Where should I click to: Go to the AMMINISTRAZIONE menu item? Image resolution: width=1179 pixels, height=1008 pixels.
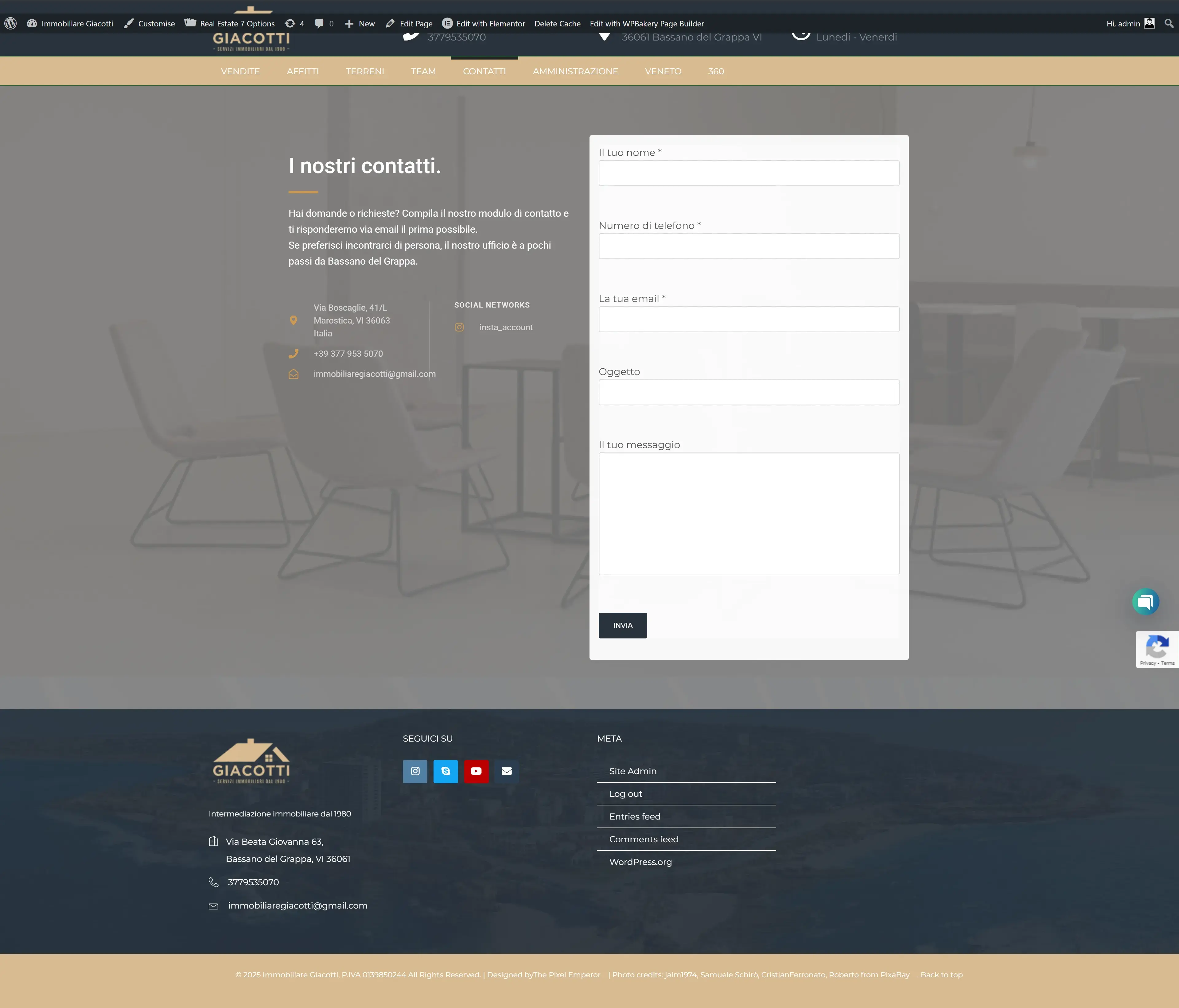575,71
